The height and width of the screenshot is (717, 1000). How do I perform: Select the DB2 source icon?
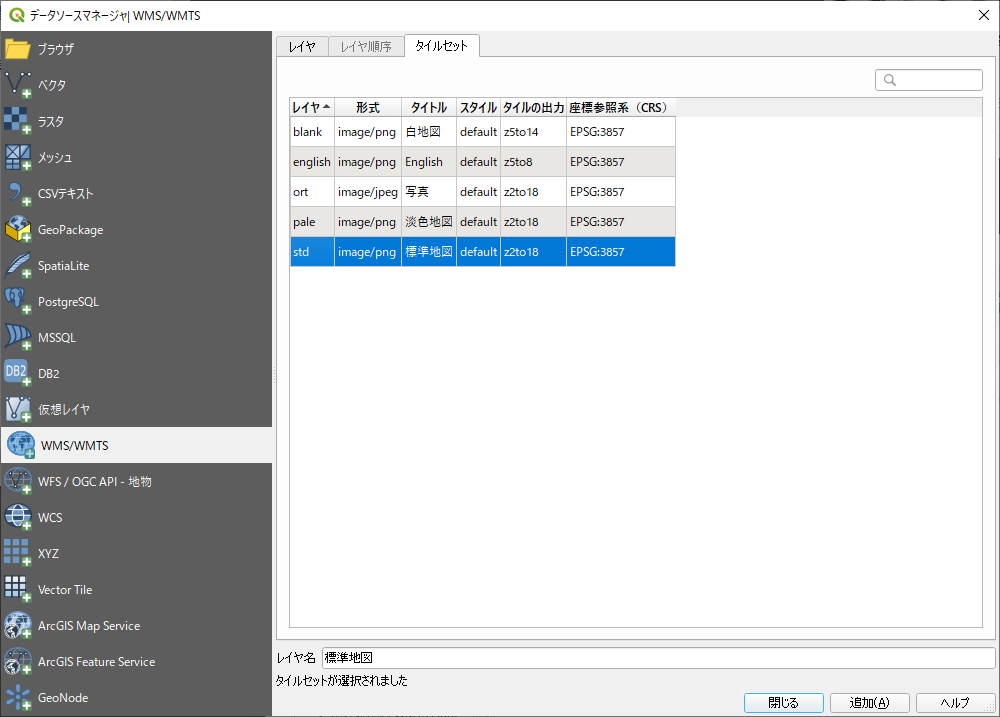point(17,374)
